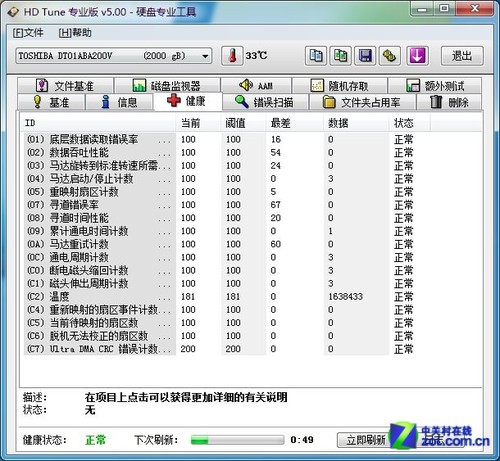Select the 健康 health tab

pyautogui.click(x=188, y=101)
